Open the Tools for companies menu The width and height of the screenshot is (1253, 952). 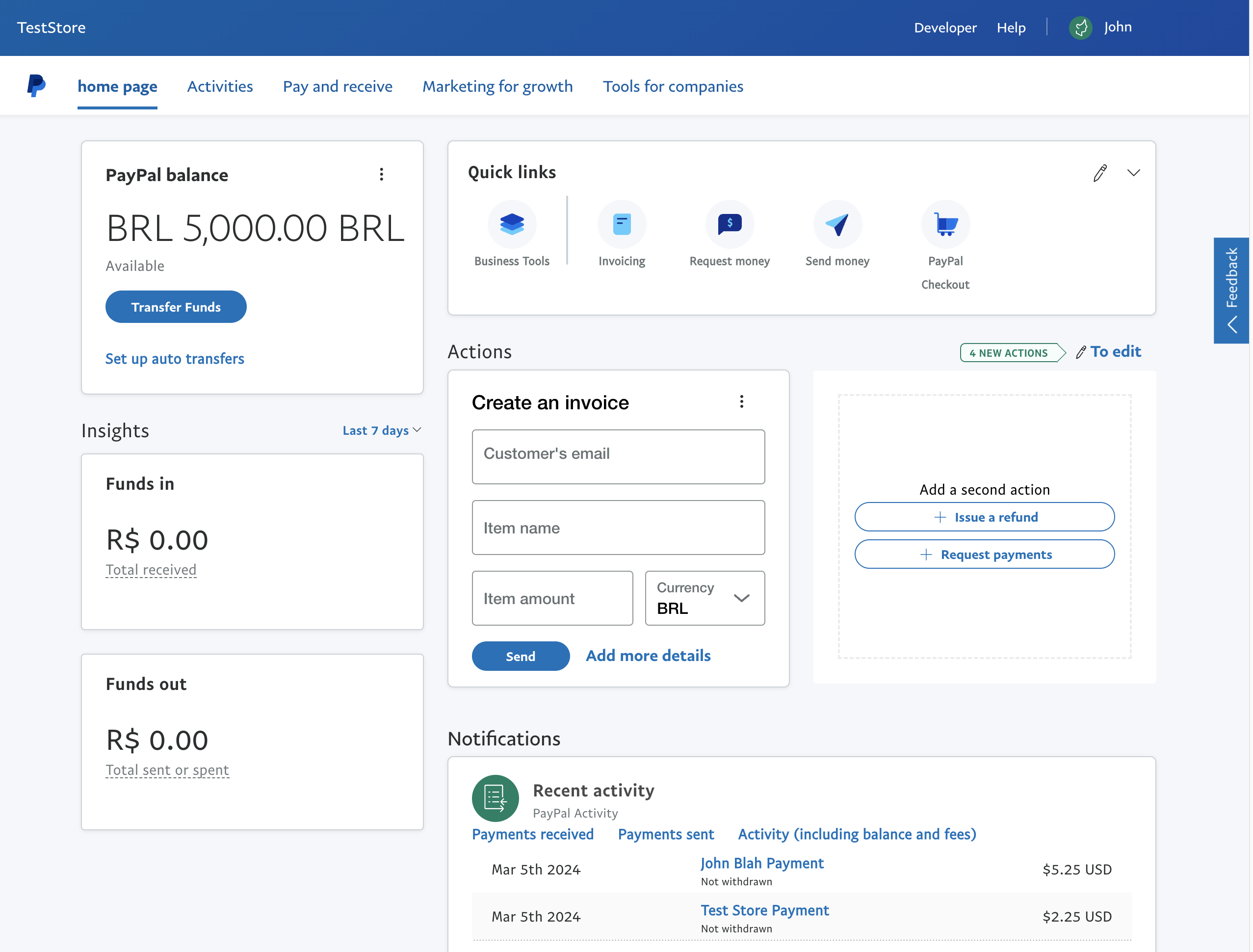(x=673, y=86)
